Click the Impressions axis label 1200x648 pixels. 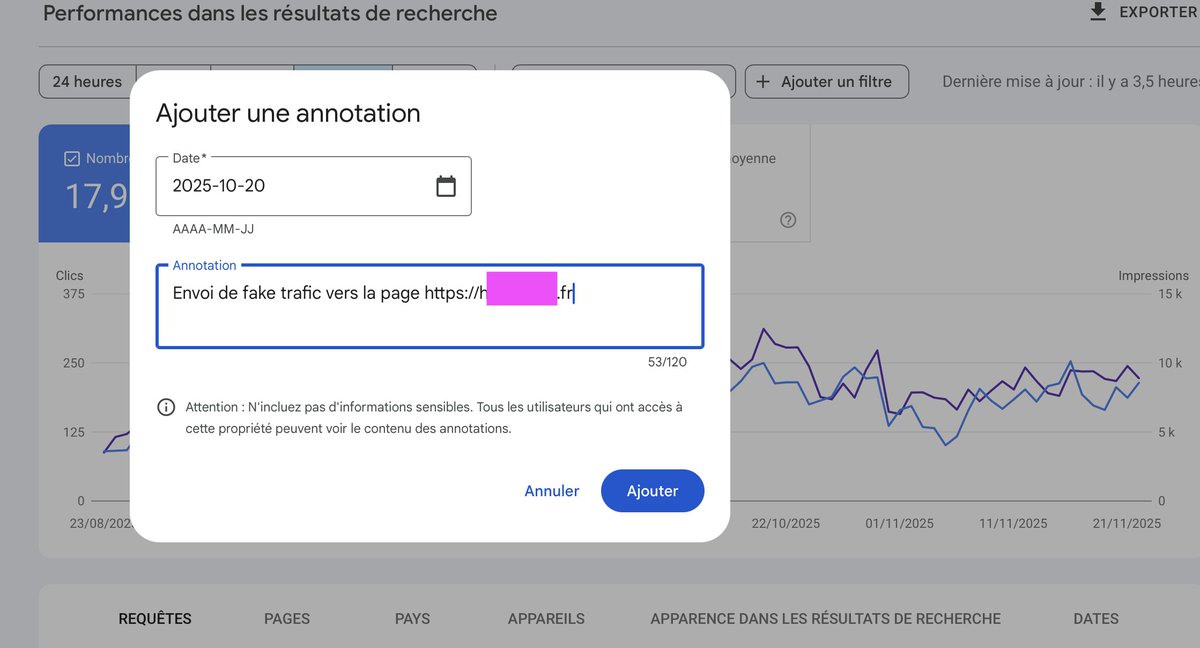[1153, 276]
